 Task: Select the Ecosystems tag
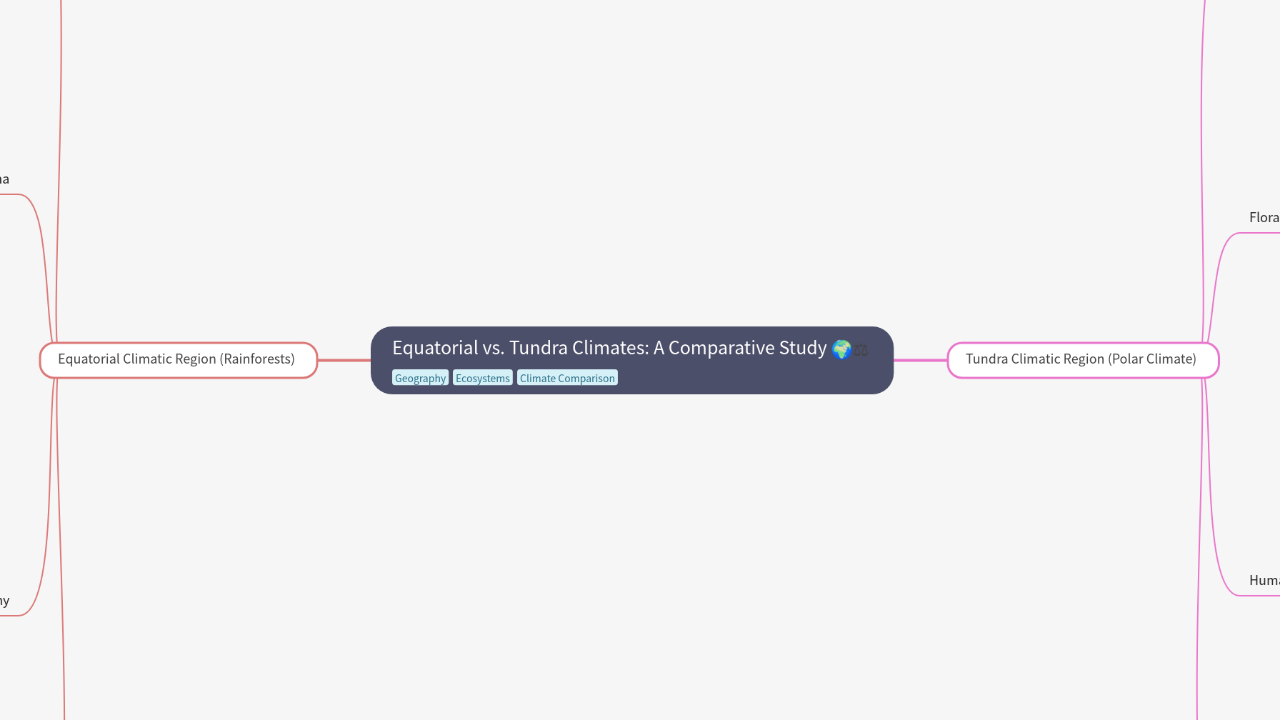point(482,378)
